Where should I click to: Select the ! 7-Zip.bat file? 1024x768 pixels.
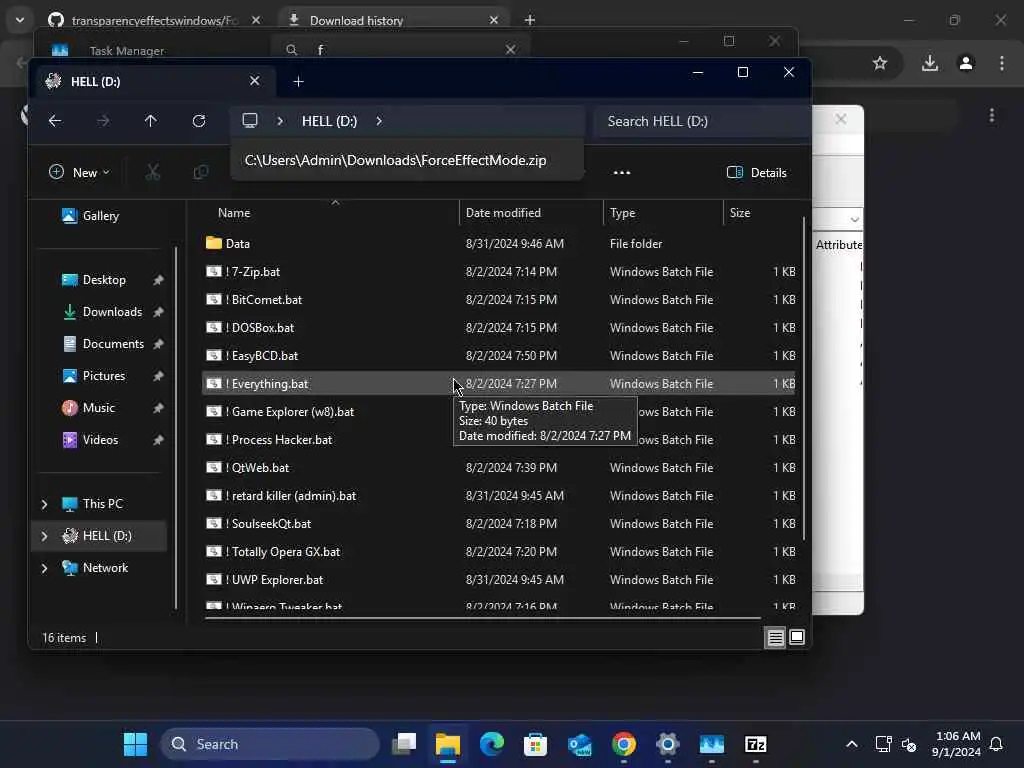498,272
